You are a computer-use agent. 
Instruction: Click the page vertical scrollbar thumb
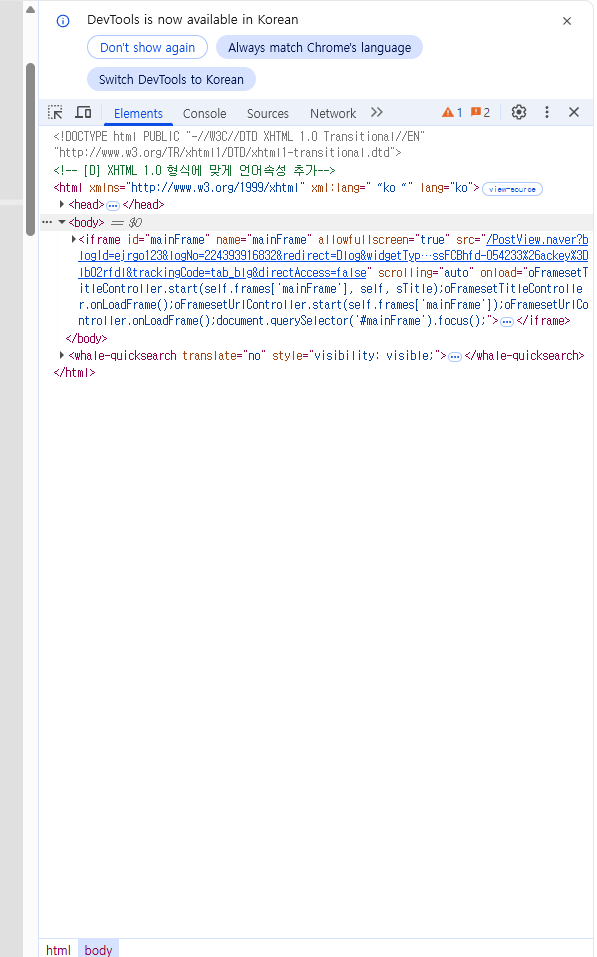[x=30, y=149]
